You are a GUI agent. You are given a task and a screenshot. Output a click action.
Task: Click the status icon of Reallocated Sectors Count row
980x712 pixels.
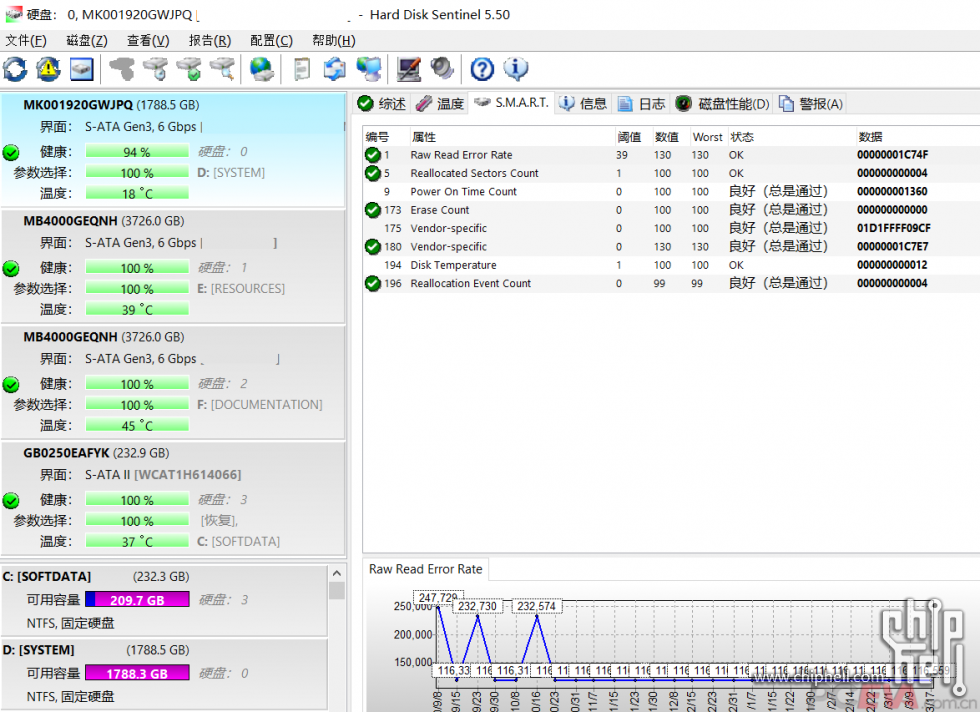(x=373, y=173)
